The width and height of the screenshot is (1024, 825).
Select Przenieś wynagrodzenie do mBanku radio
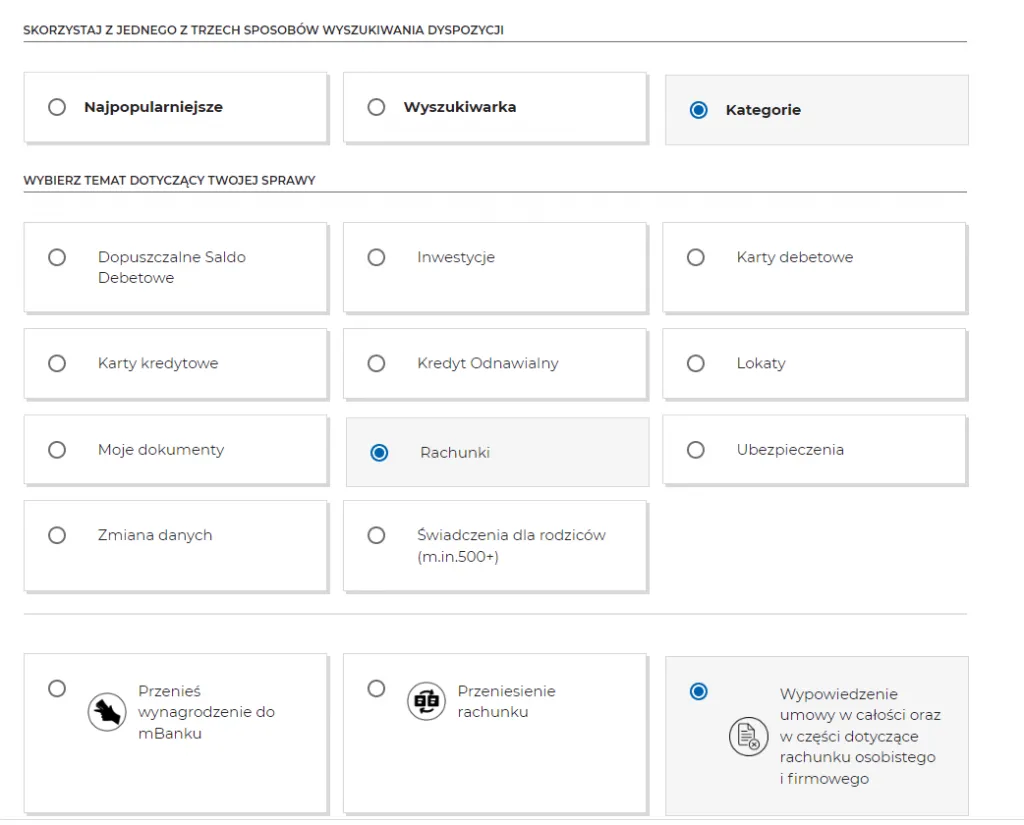coord(57,688)
